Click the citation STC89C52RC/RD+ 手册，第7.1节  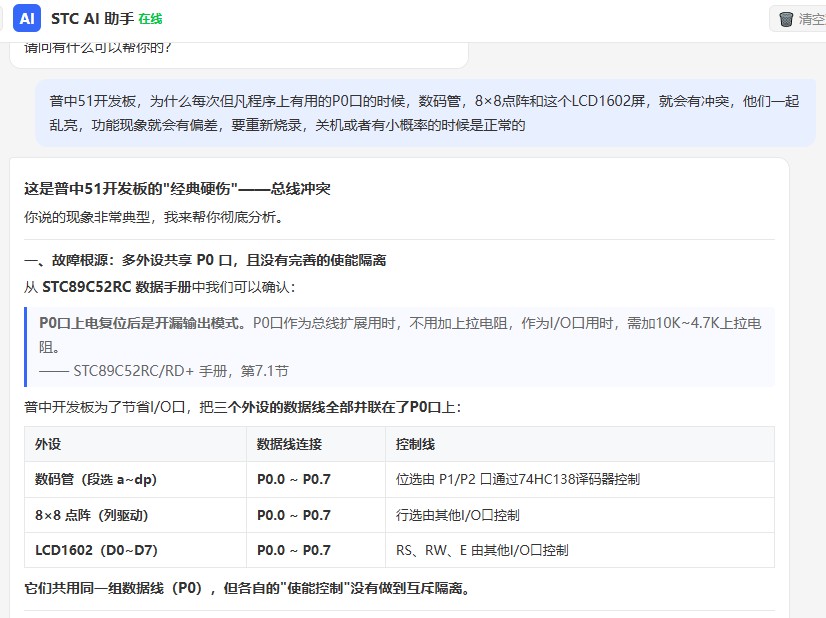(181, 371)
